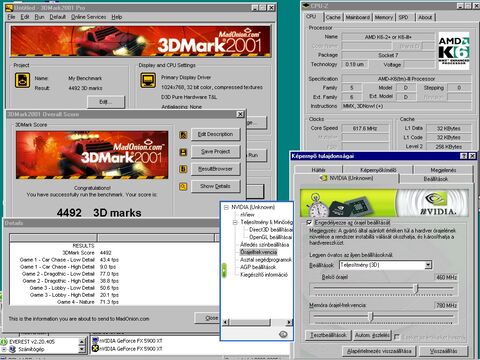Click the round icon at the bottom of the NVIDIA menu panel
Viewport: 480px width, 360px height.
click(283, 334)
